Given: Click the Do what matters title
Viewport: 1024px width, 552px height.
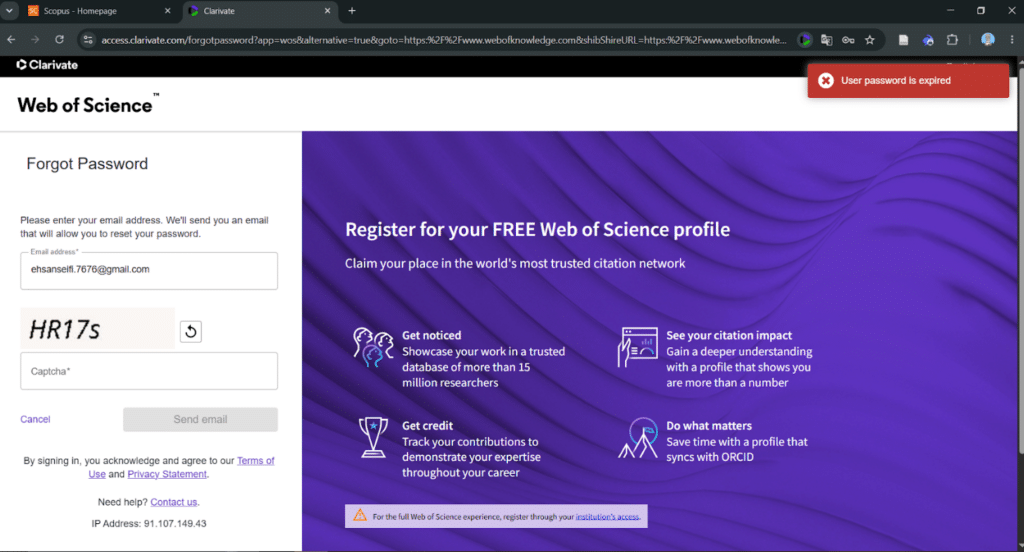Looking at the screenshot, I should click(709, 426).
